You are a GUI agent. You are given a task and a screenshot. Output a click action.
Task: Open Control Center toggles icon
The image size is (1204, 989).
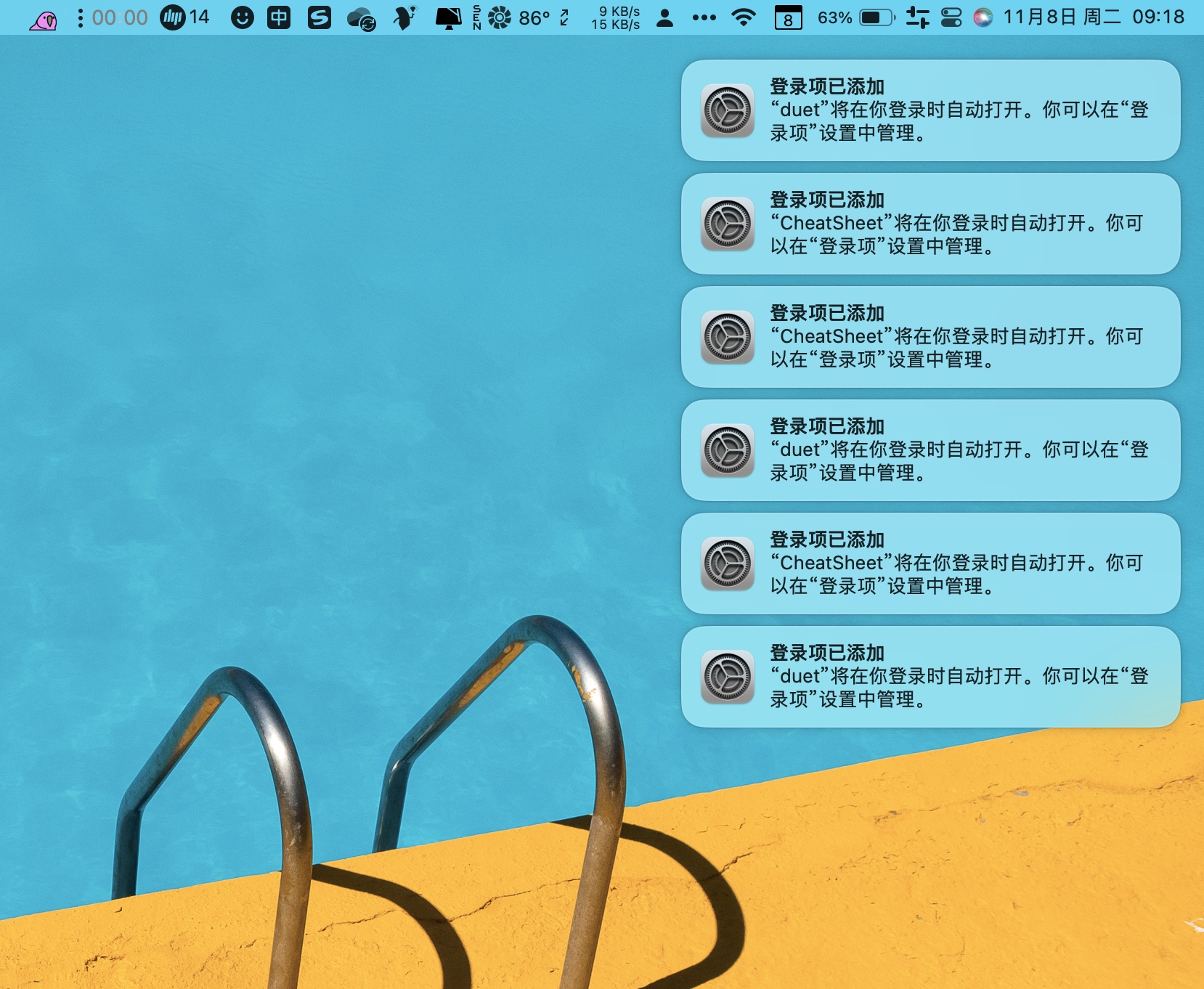tap(951, 17)
